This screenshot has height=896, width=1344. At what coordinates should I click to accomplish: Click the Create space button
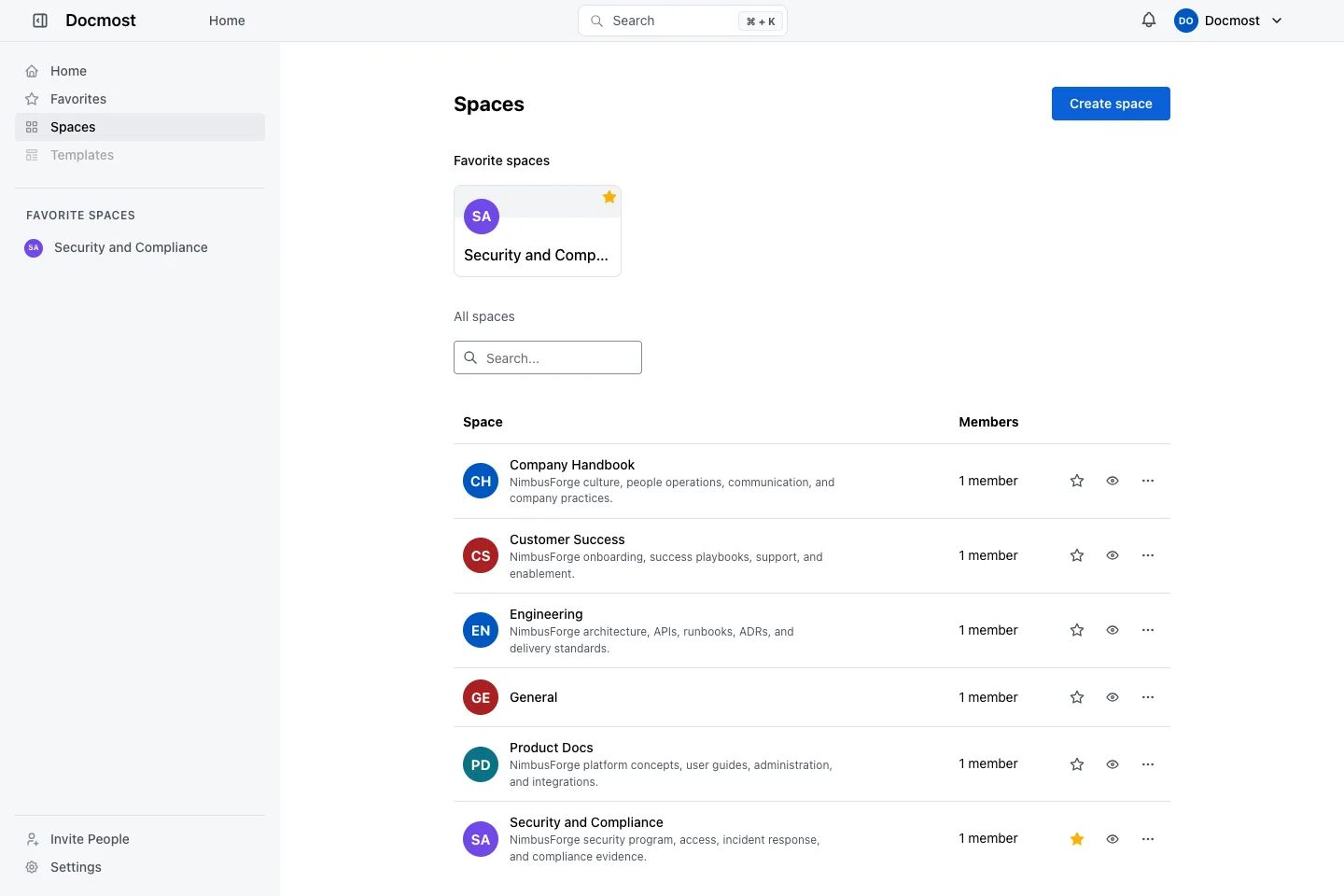[1111, 104]
